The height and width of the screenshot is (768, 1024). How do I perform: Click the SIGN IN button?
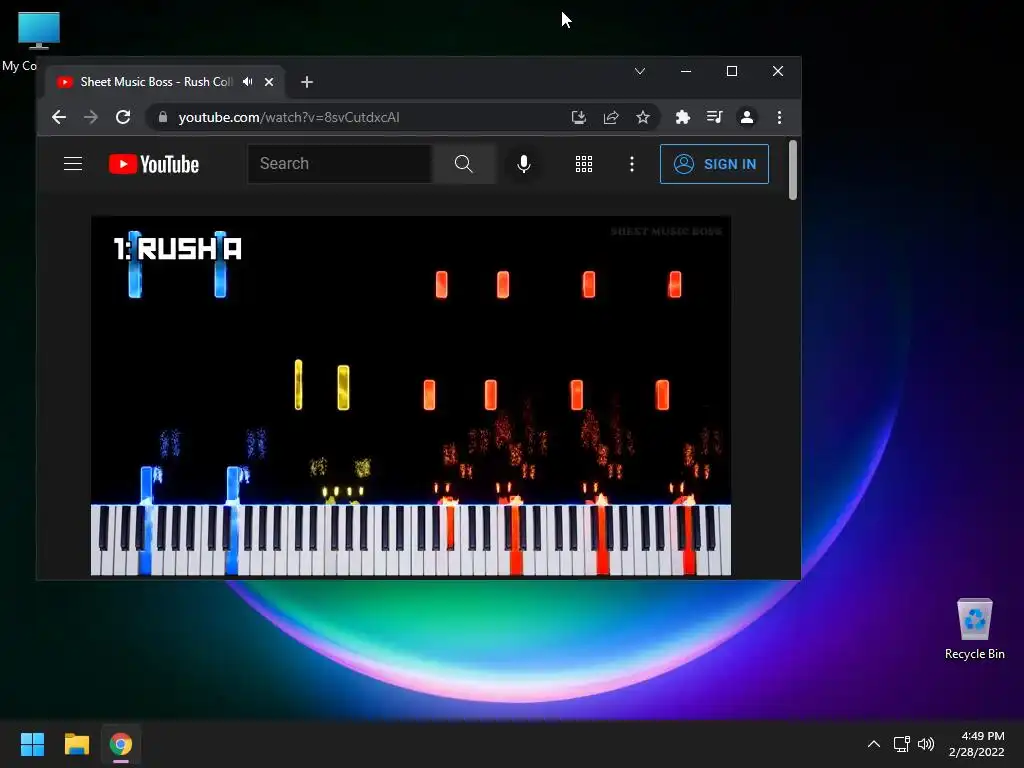714,164
